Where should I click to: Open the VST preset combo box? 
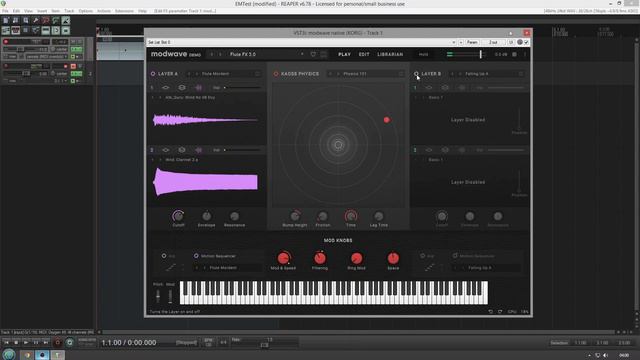click(301, 42)
